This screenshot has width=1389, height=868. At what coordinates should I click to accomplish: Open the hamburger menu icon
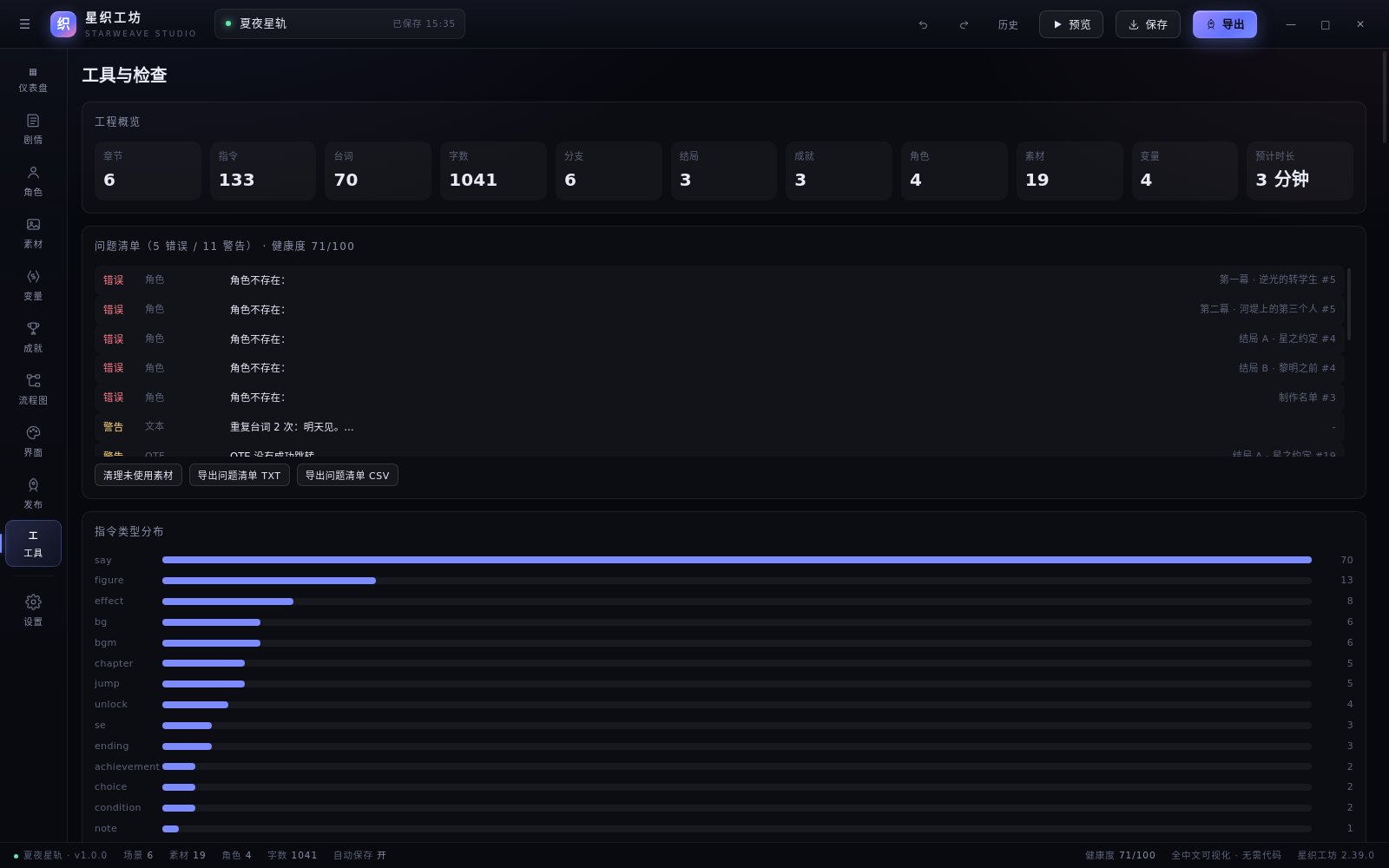coord(24,24)
